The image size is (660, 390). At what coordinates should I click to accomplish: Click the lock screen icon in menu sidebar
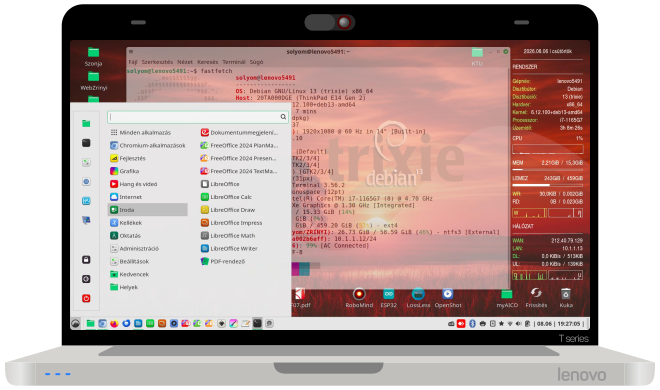(x=86, y=260)
